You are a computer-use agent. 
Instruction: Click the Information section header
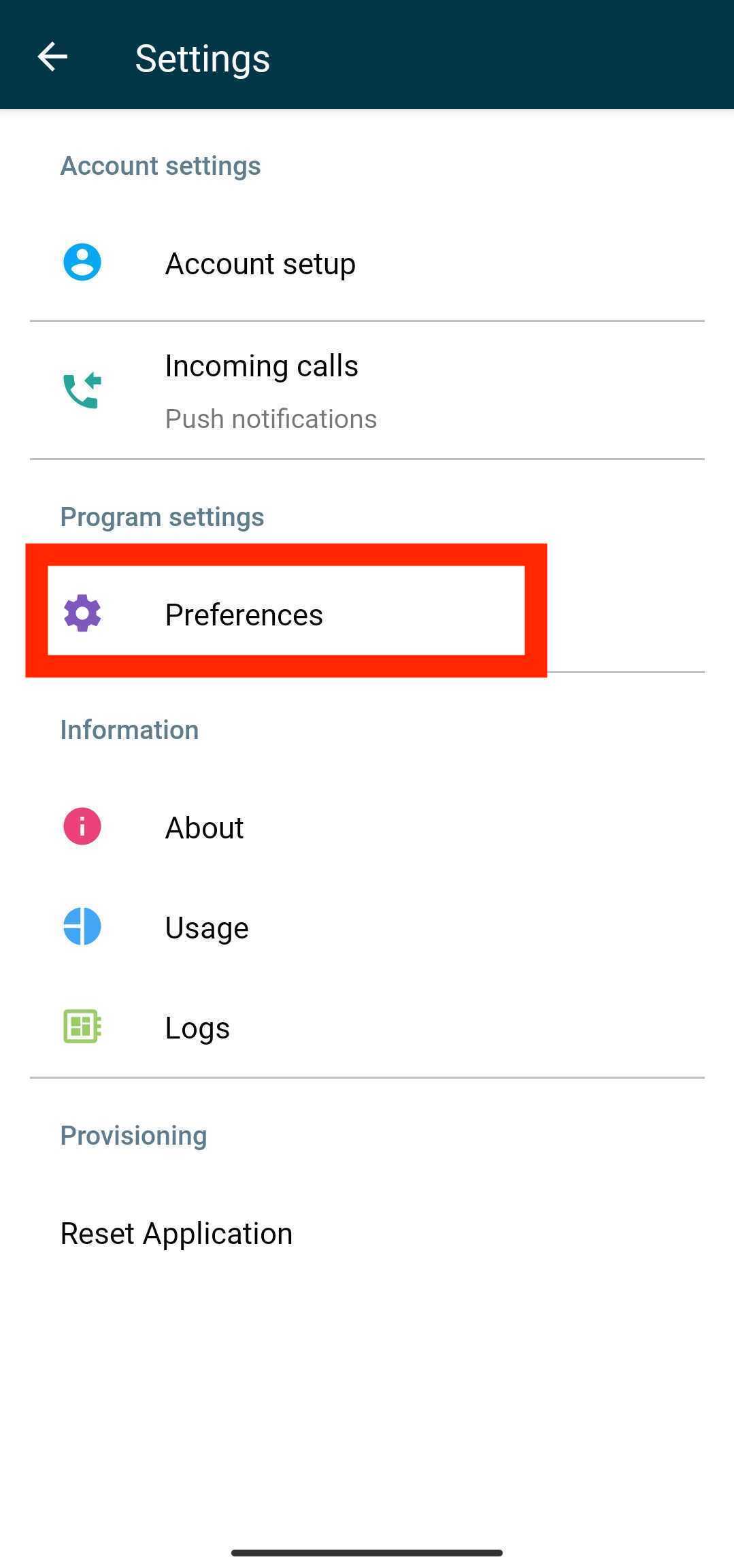pyautogui.click(x=129, y=729)
